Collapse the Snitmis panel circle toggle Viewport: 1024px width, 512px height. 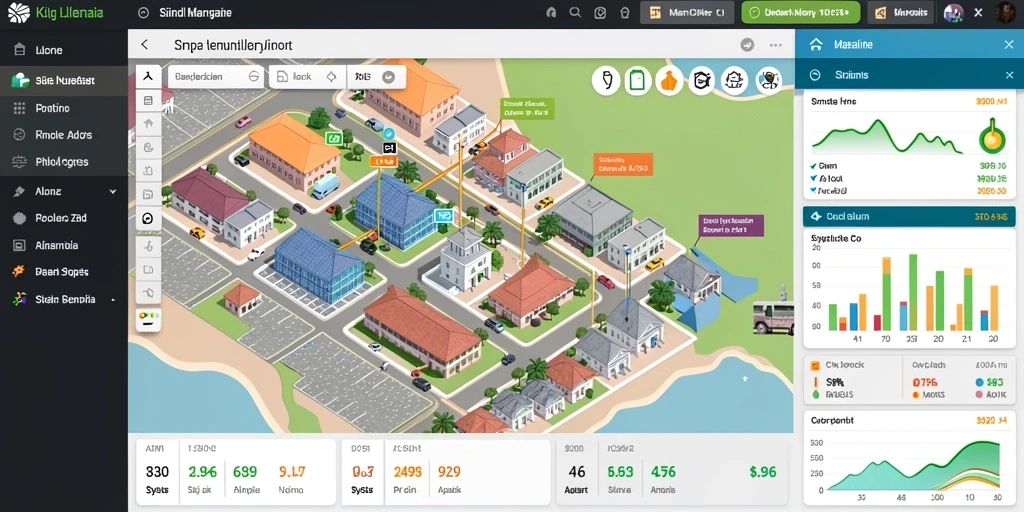814,75
